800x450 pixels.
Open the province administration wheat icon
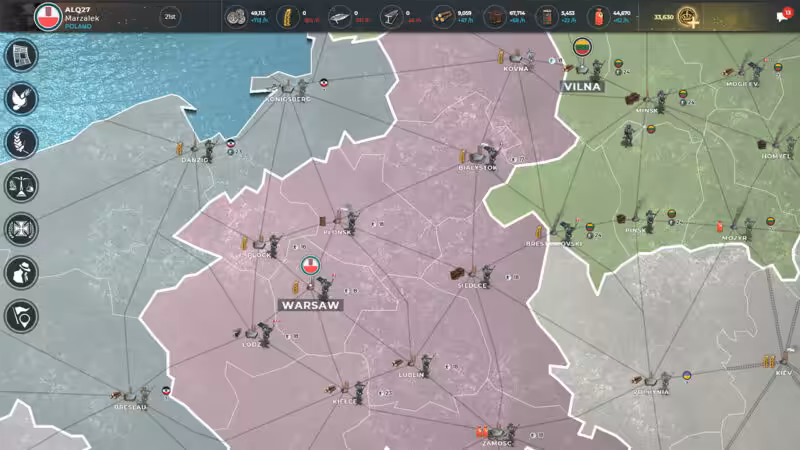(21, 142)
